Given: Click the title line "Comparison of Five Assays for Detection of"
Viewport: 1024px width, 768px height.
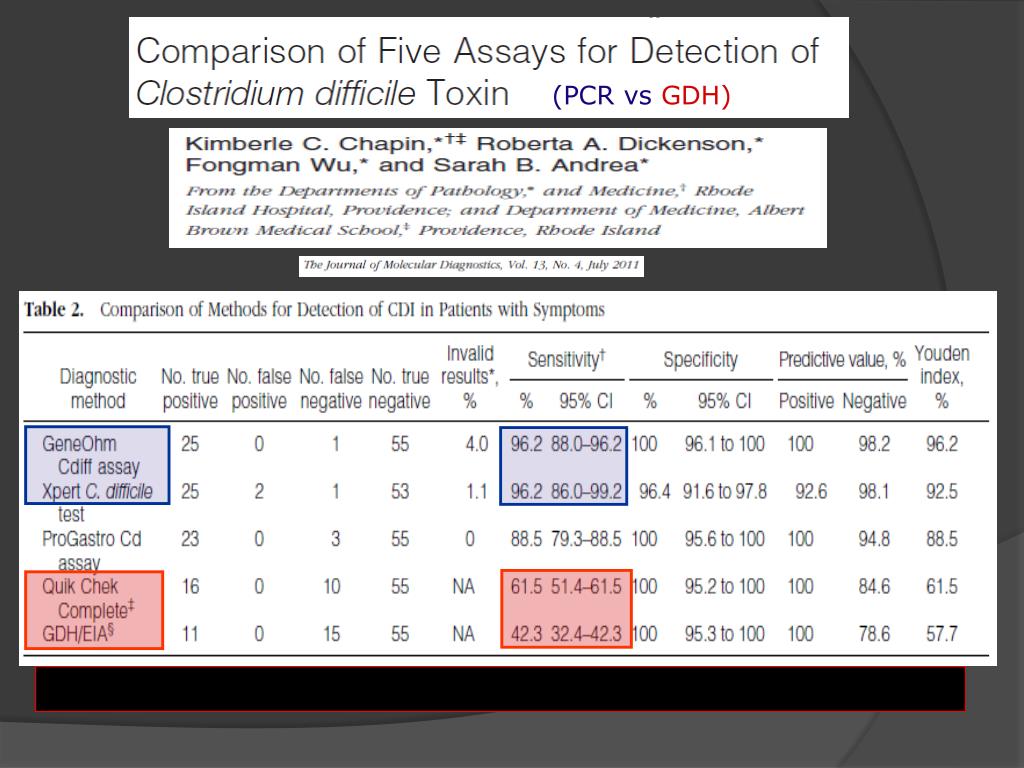Looking at the screenshot, I should [x=477, y=52].
